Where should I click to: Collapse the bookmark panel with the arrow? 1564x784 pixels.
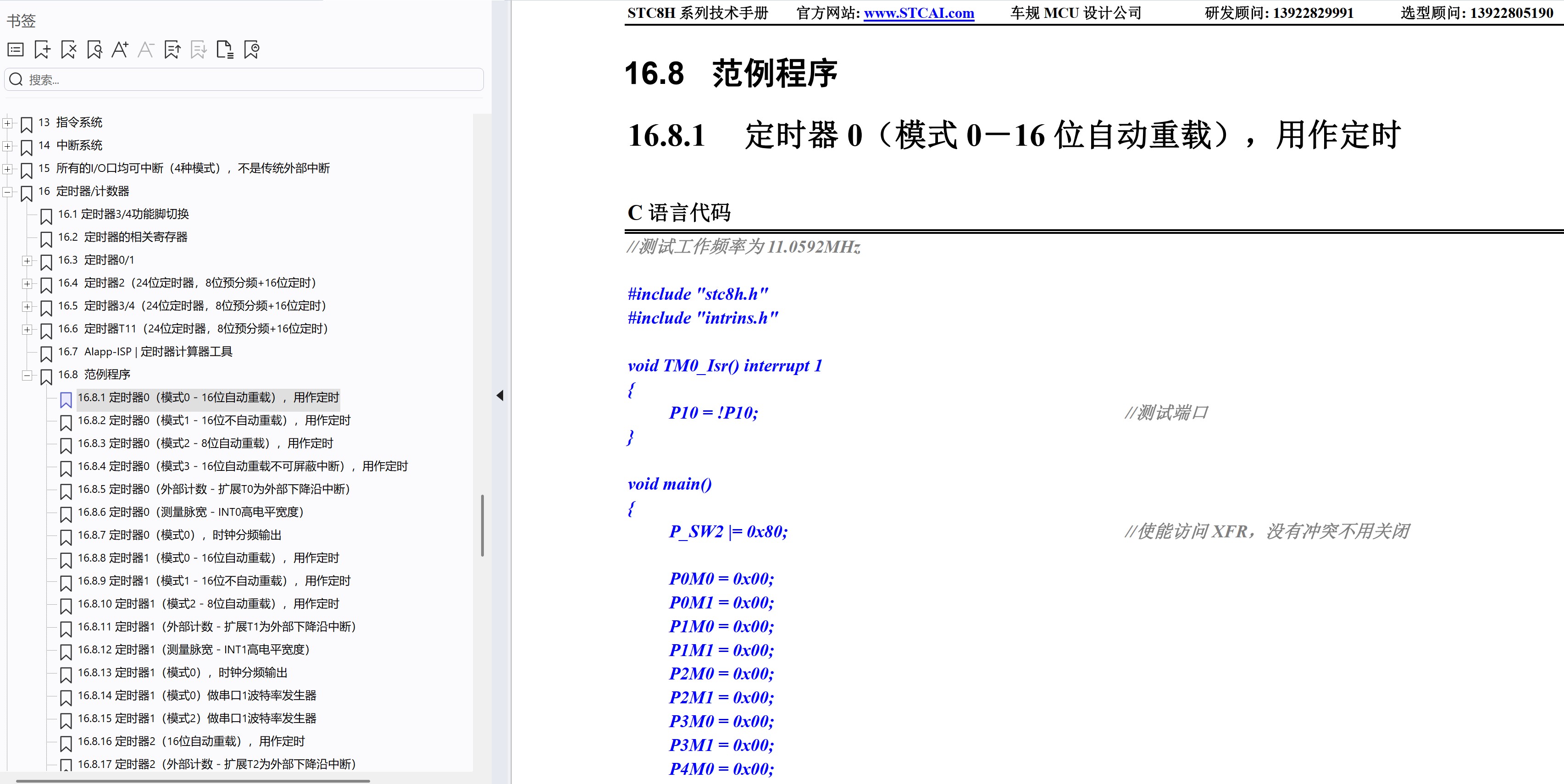coord(499,396)
